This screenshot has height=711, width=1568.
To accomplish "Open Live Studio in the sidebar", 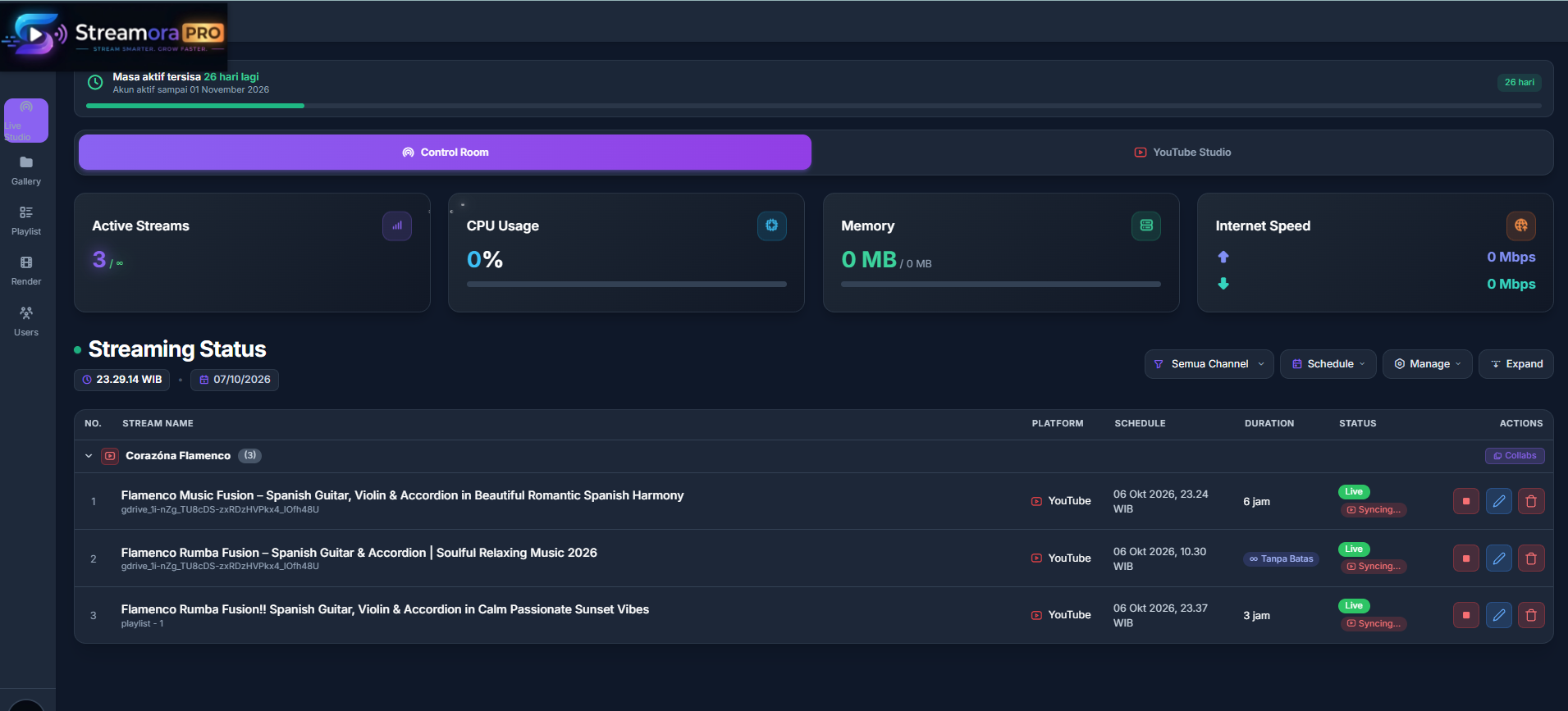I will coord(26,121).
